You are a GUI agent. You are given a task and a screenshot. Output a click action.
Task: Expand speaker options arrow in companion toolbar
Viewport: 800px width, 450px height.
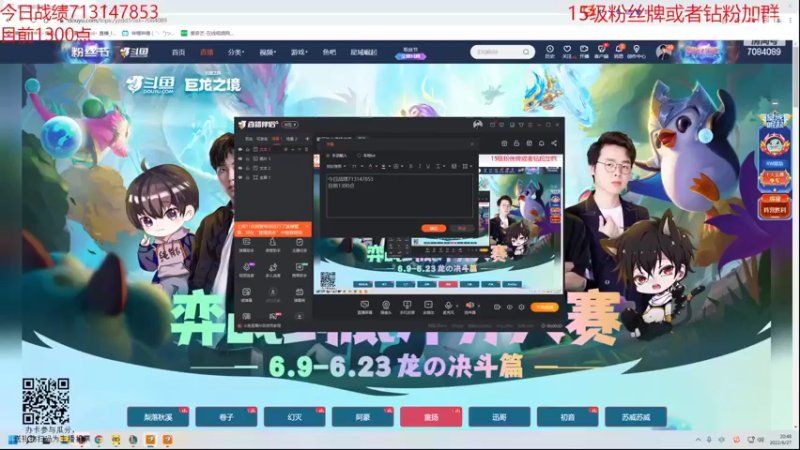(479, 305)
